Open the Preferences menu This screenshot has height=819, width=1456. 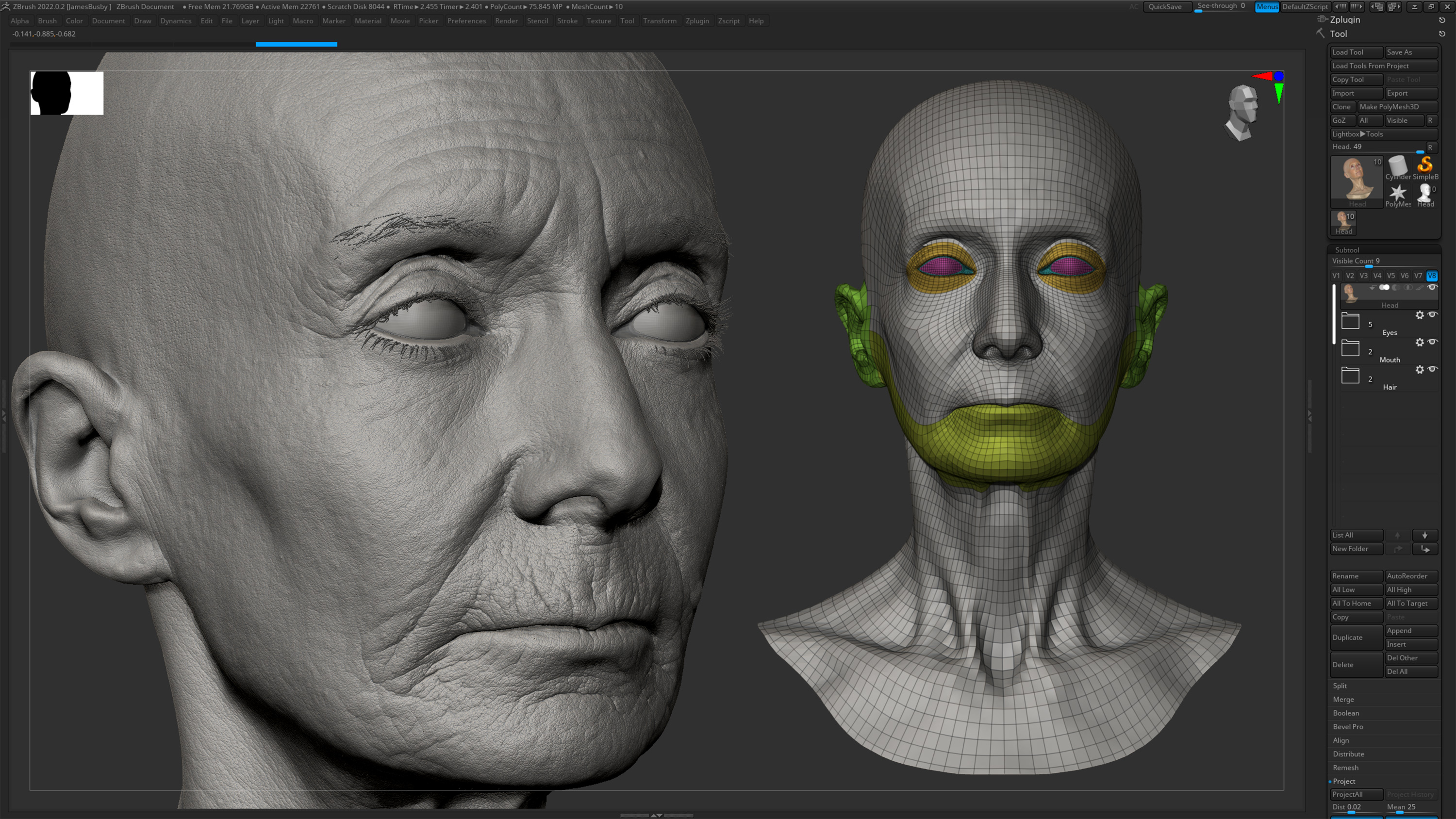467,21
